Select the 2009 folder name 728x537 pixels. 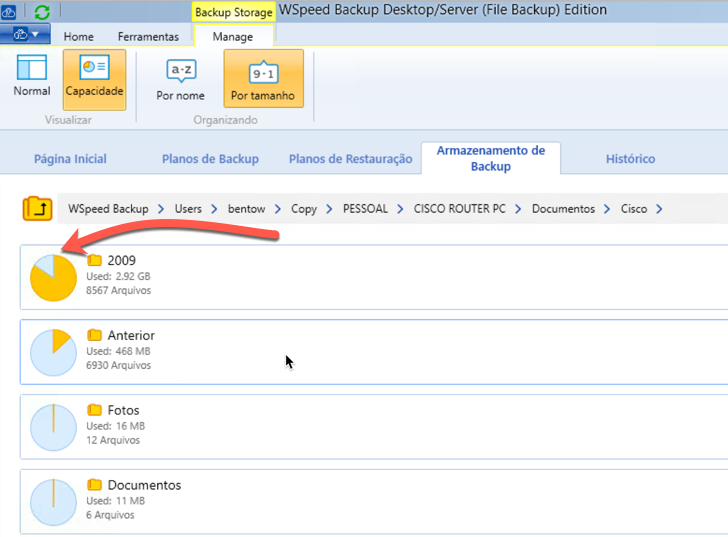(122, 260)
